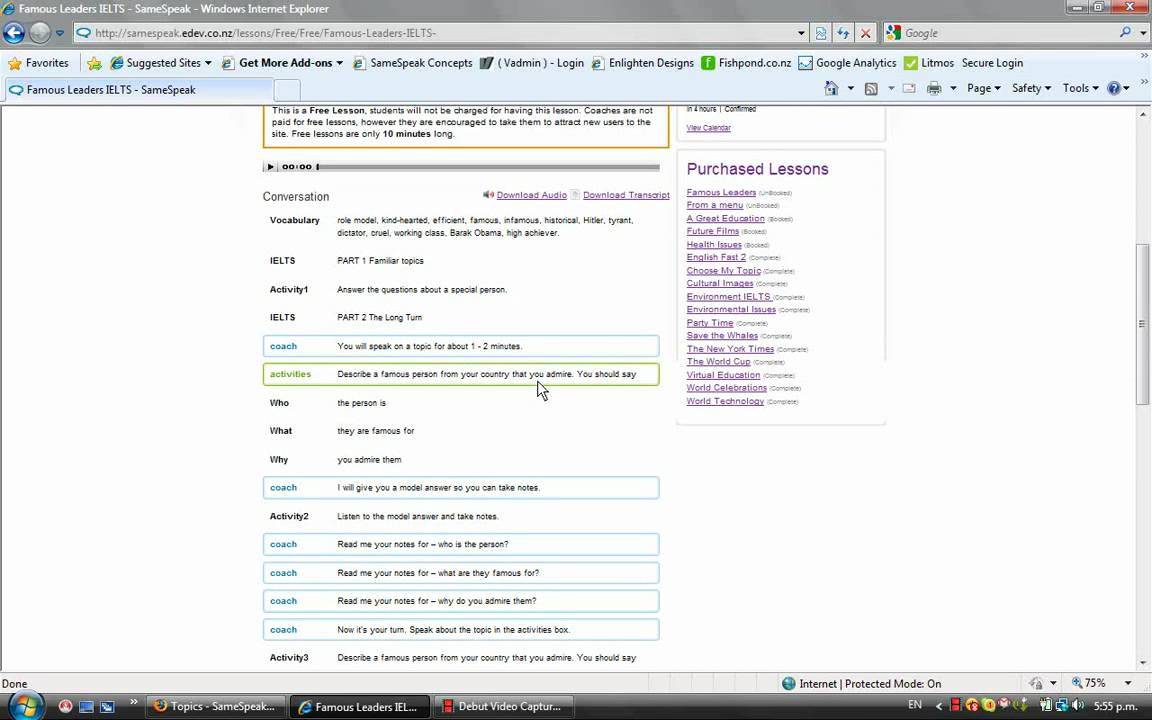Viewport: 1152px width, 720px height.
Task: Expand the address bar history dropdown
Action: (x=801, y=33)
